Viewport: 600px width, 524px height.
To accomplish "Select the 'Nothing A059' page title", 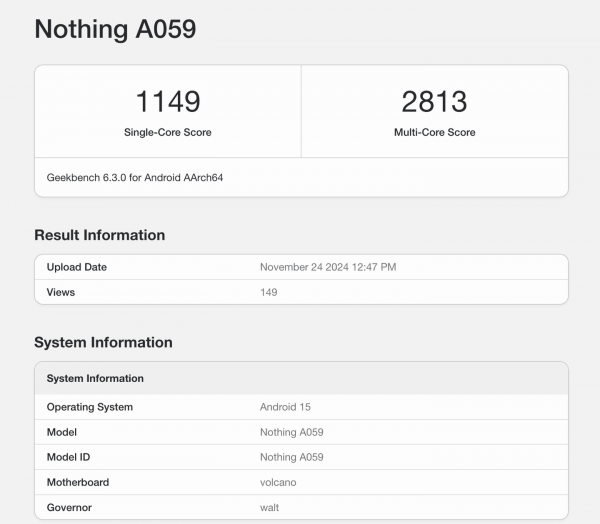I will [115, 29].
